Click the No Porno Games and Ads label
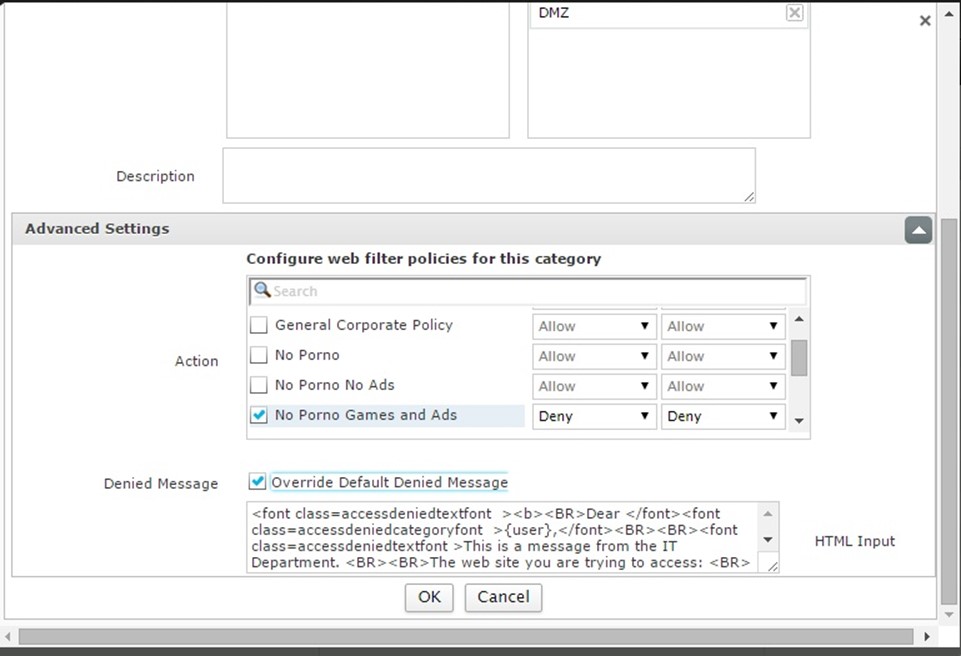This screenshot has height=656, width=961. click(366, 415)
